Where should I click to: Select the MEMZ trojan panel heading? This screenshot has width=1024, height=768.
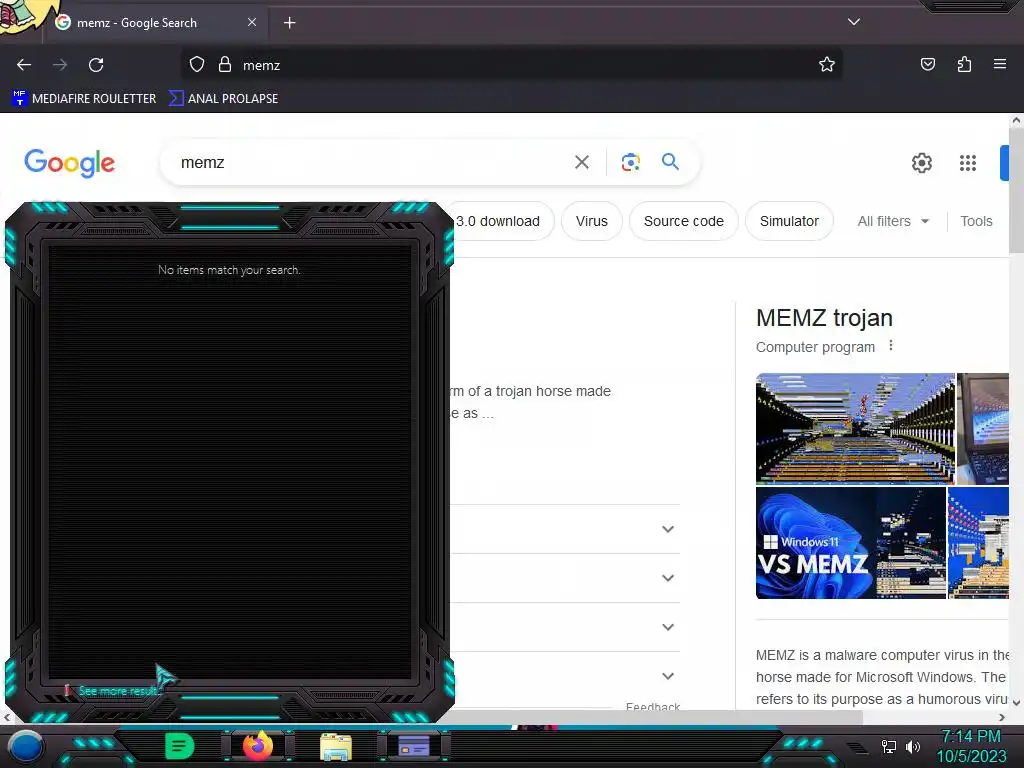click(824, 318)
